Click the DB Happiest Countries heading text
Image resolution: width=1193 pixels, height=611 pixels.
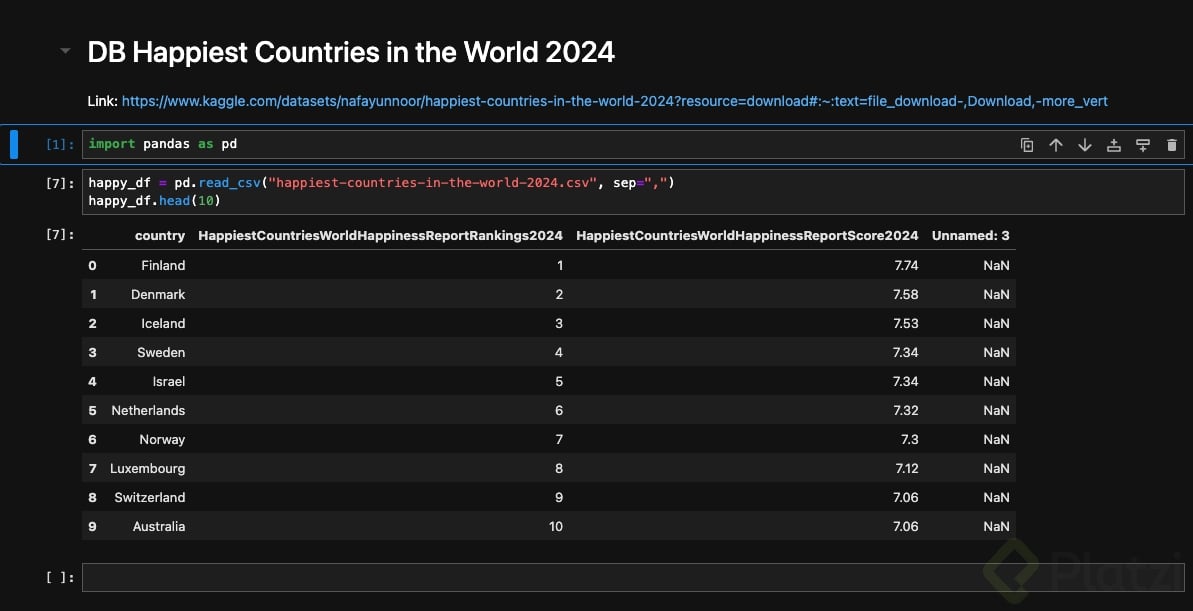coord(351,52)
